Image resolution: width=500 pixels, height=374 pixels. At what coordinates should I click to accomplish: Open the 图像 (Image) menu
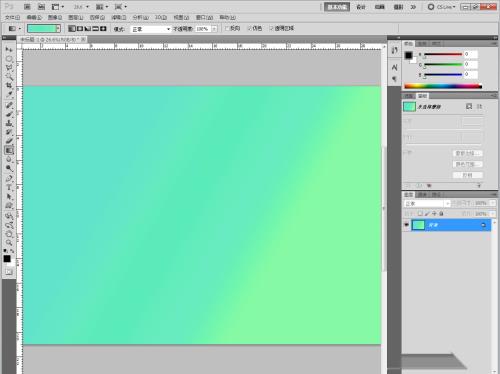pyautogui.click(x=55, y=17)
